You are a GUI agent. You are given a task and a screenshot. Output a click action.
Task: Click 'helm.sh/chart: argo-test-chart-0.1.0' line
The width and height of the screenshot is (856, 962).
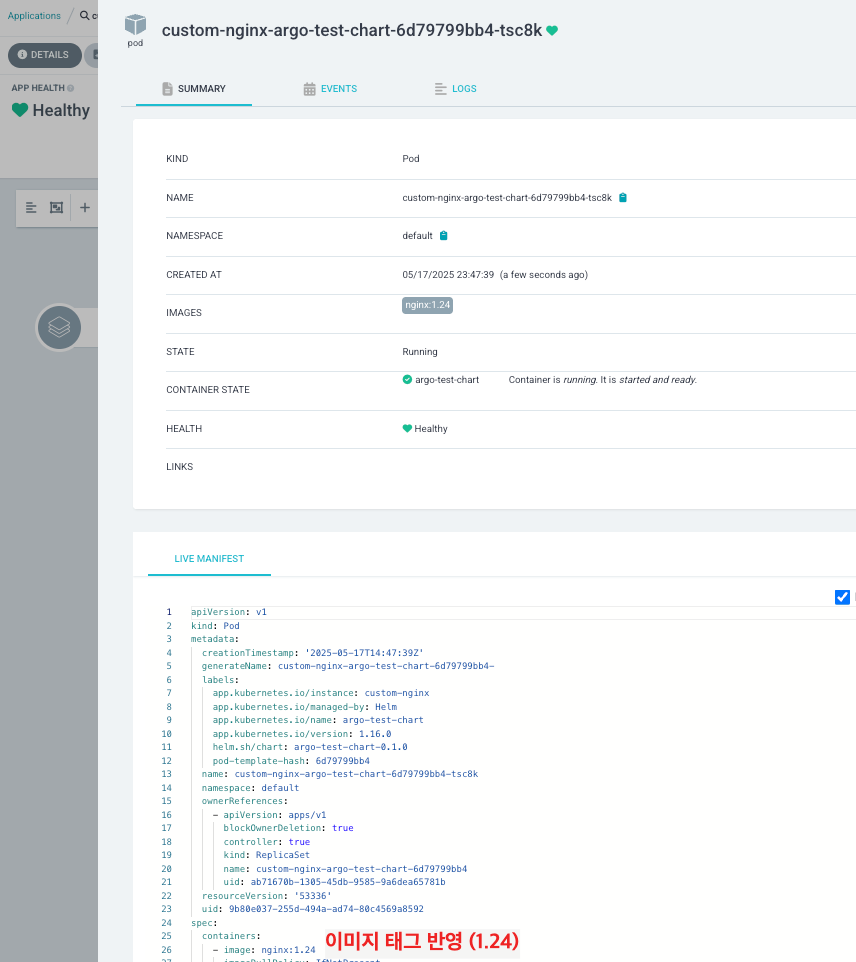click(310, 747)
